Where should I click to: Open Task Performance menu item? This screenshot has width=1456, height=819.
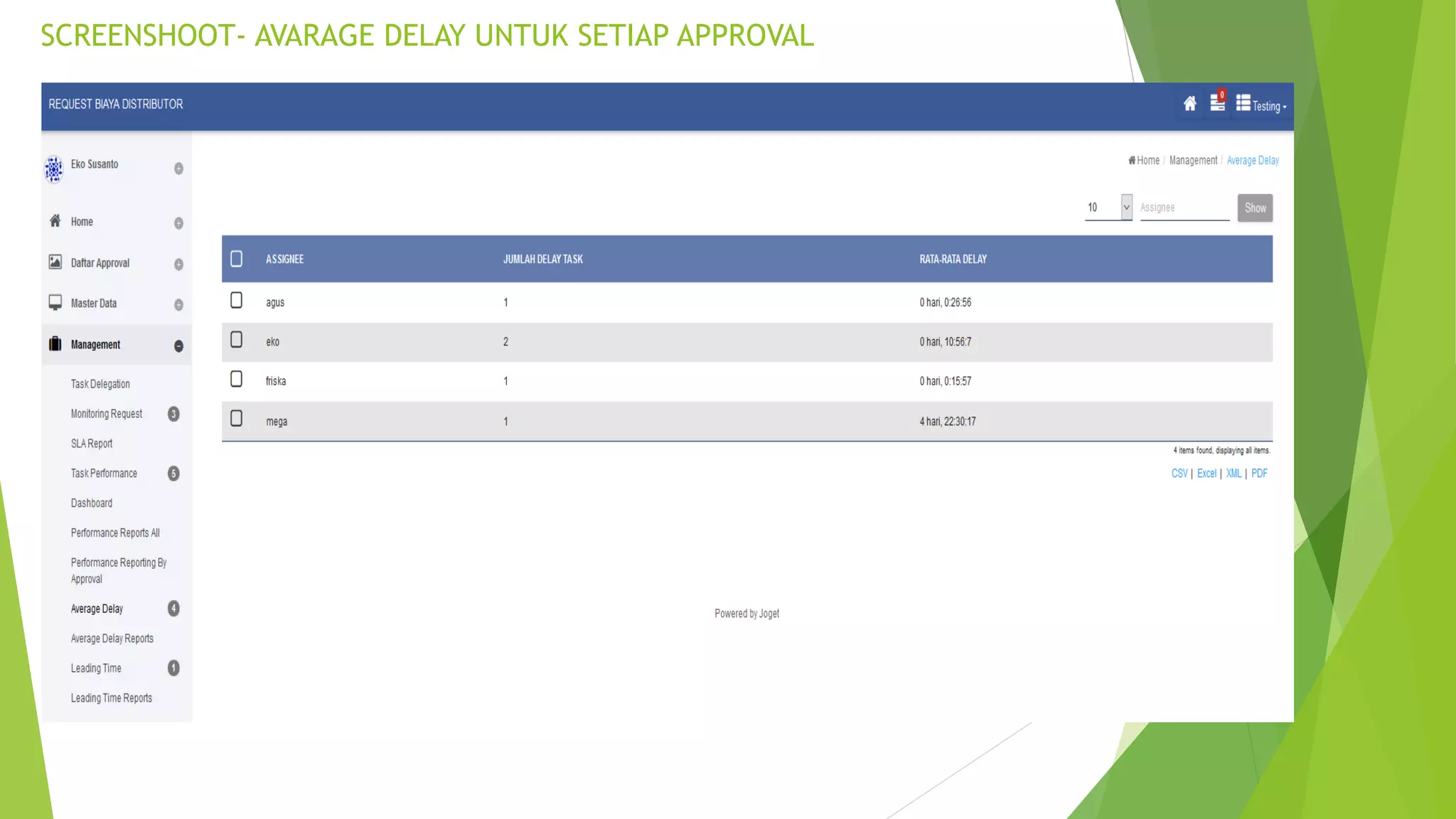tap(104, 473)
